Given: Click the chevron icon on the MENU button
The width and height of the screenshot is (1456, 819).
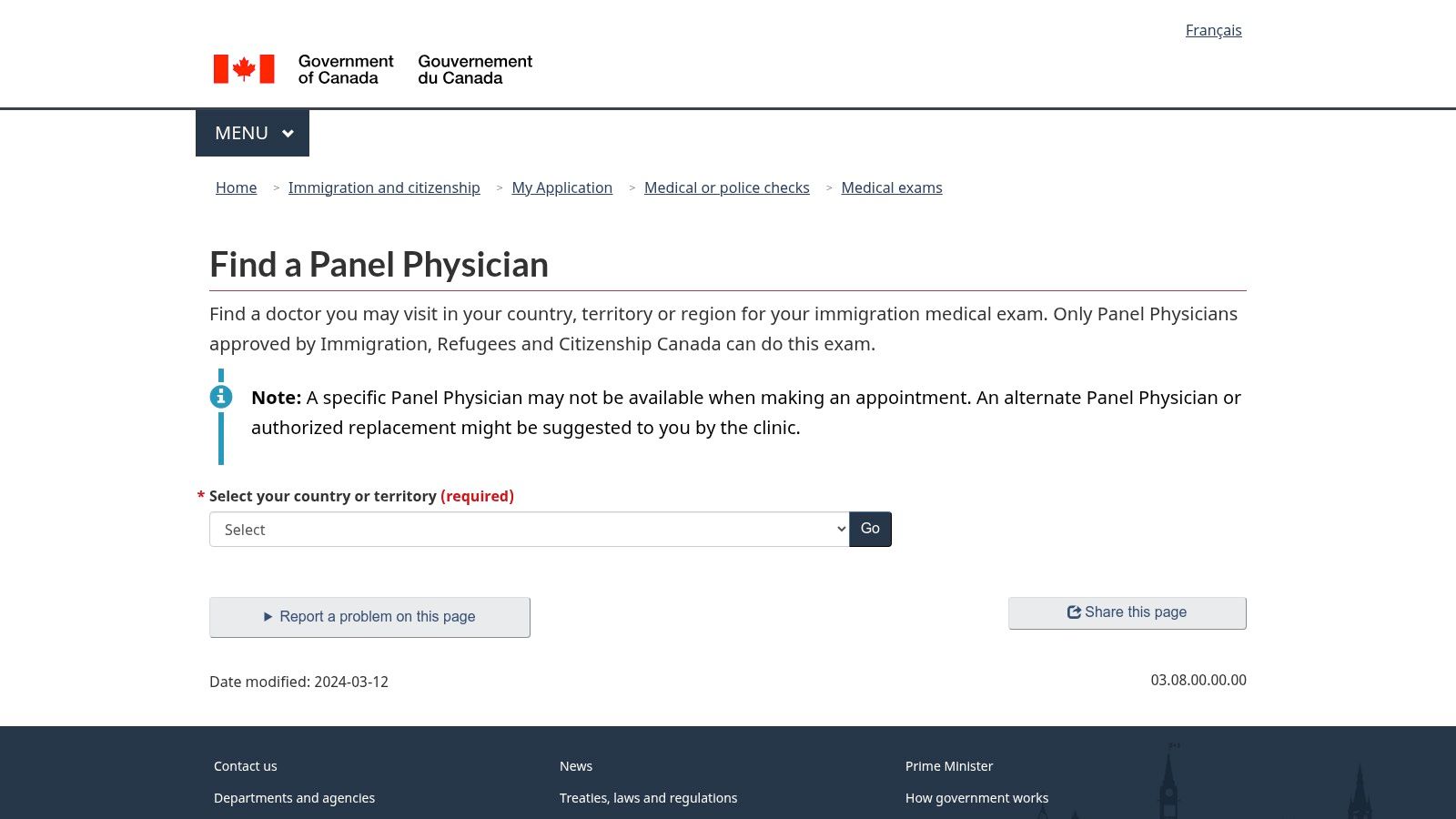Looking at the screenshot, I should pyautogui.click(x=288, y=133).
